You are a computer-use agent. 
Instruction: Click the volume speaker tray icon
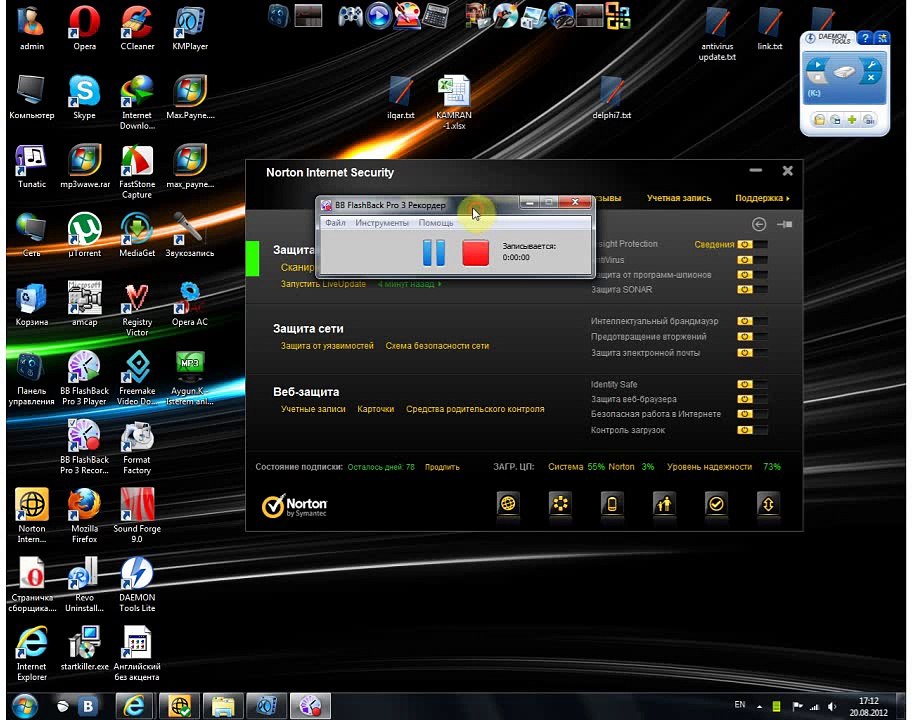point(832,707)
